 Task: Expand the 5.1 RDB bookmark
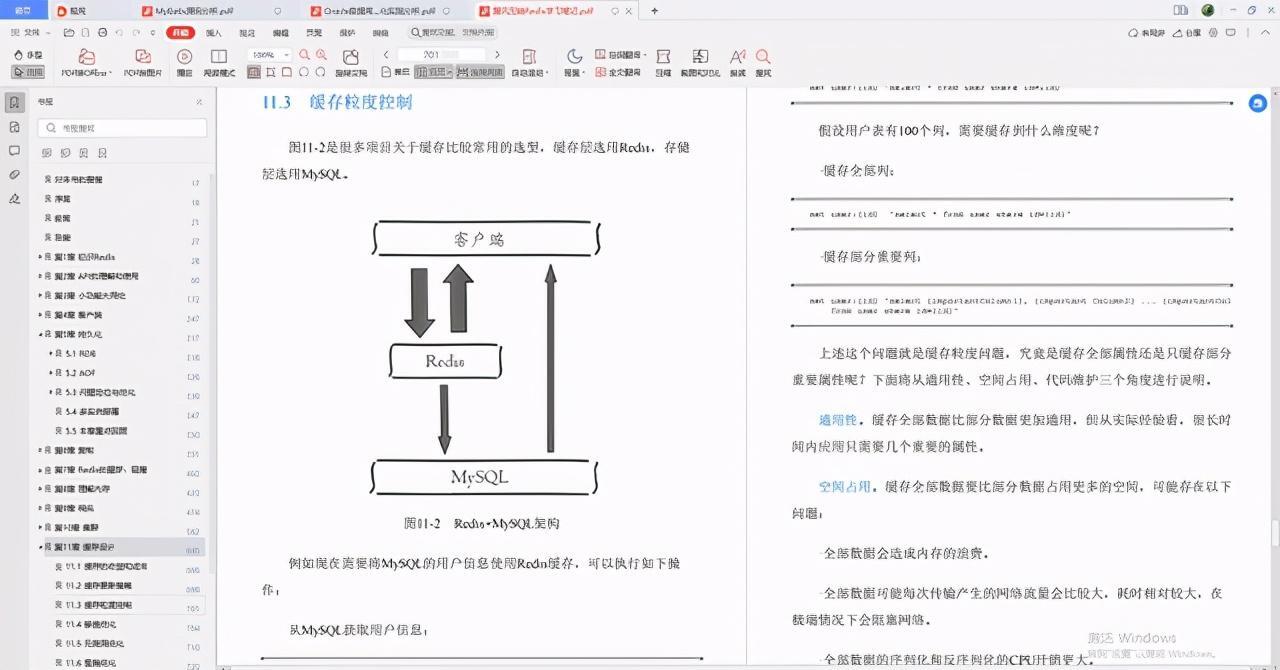(x=52, y=354)
